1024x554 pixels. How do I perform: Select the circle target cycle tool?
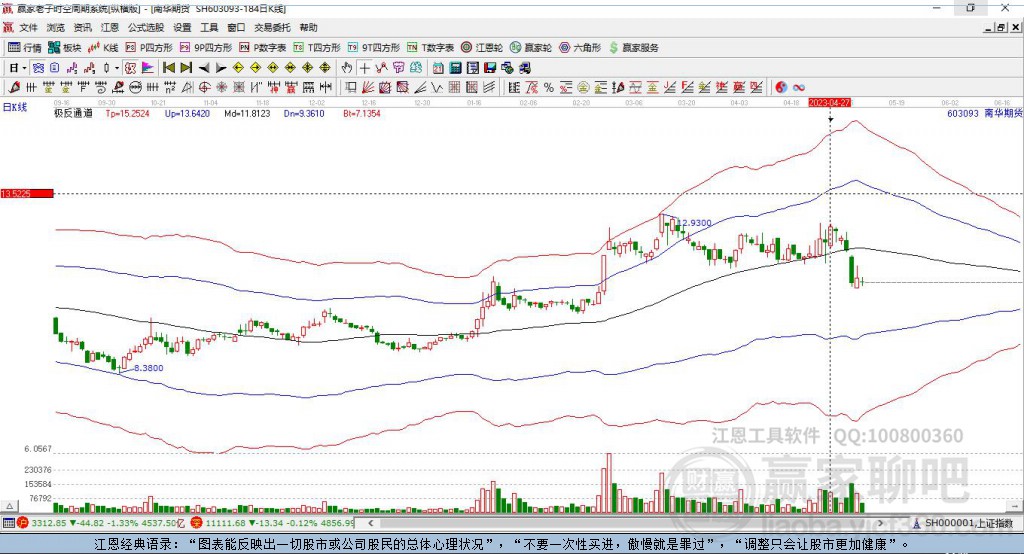pyautogui.click(x=204, y=87)
